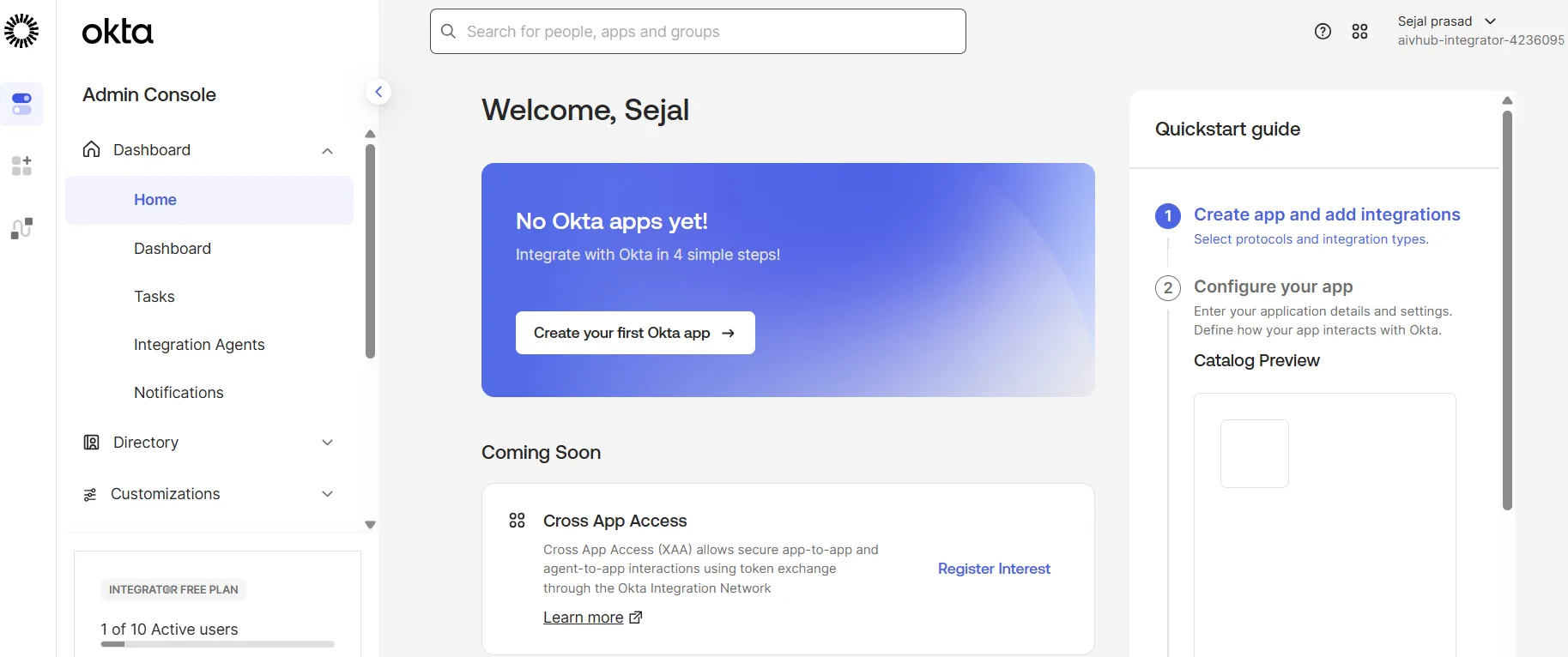
Task: Open the apps-plus icon in left rail
Action: click(21, 166)
